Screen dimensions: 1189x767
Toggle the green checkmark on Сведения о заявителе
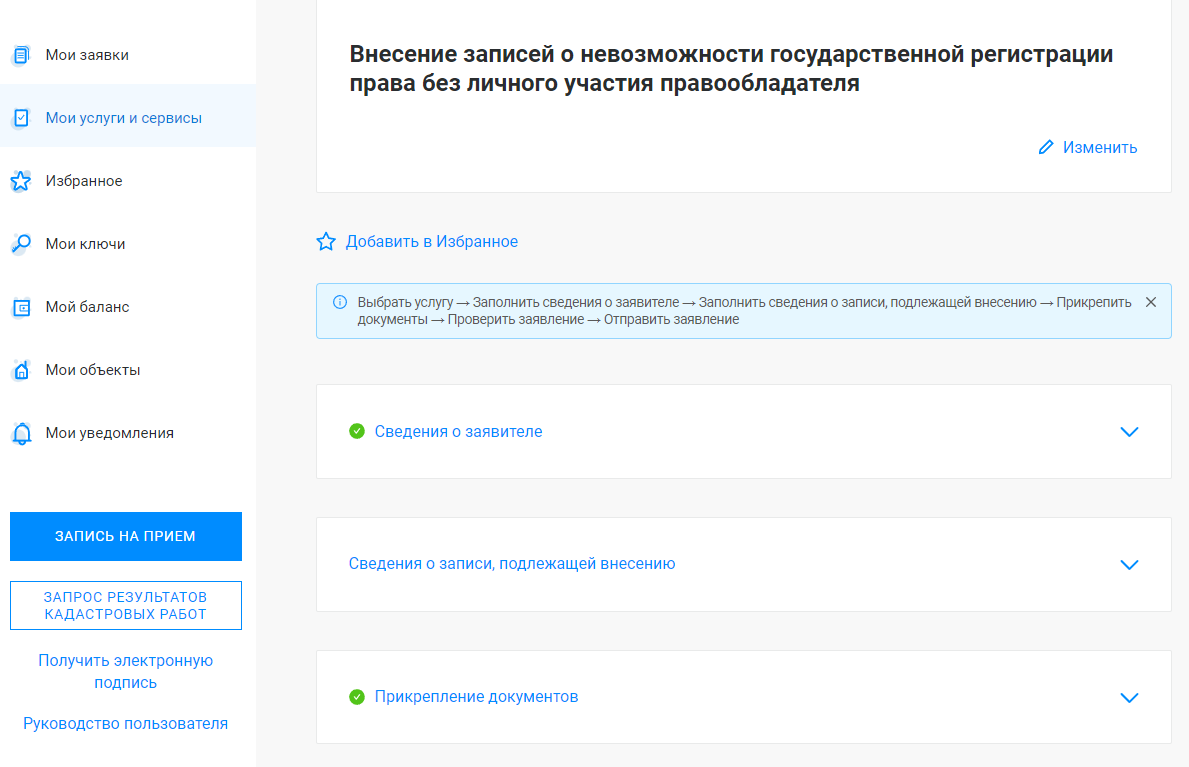pyautogui.click(x=358, y=431)
